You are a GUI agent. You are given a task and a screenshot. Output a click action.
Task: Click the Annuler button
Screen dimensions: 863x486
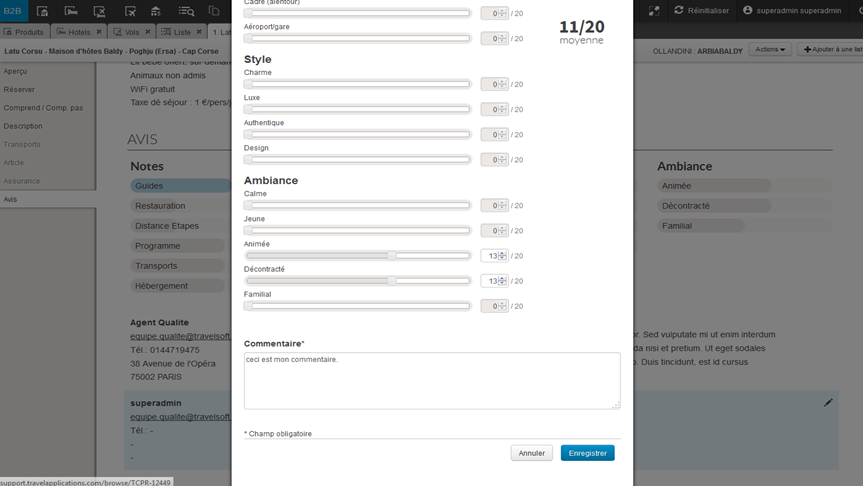pos(531,453)
